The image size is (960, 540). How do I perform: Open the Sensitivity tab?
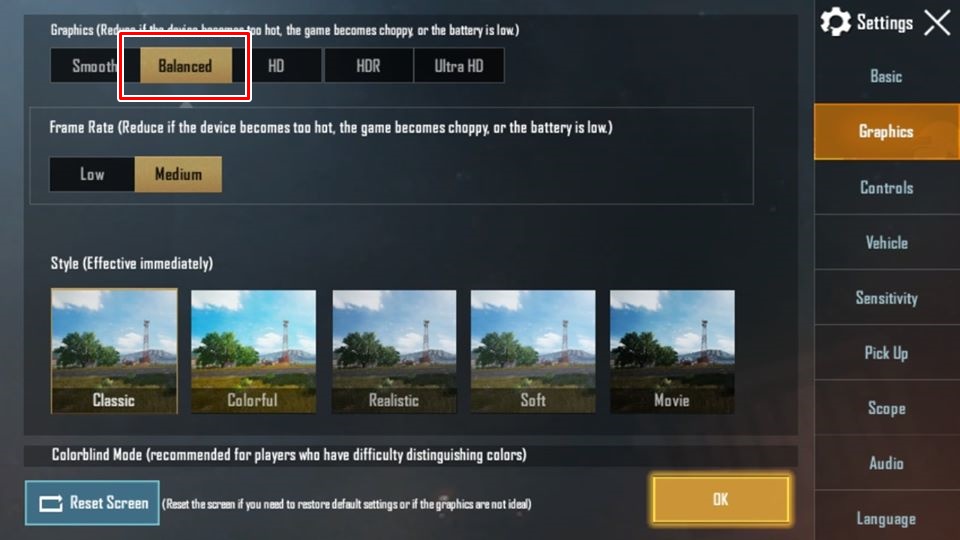(x=887, y=298)
